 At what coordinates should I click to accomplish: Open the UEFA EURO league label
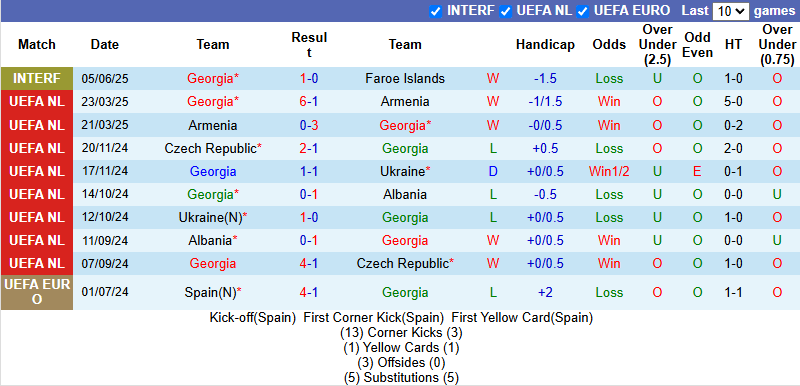(x=37, y=293)
